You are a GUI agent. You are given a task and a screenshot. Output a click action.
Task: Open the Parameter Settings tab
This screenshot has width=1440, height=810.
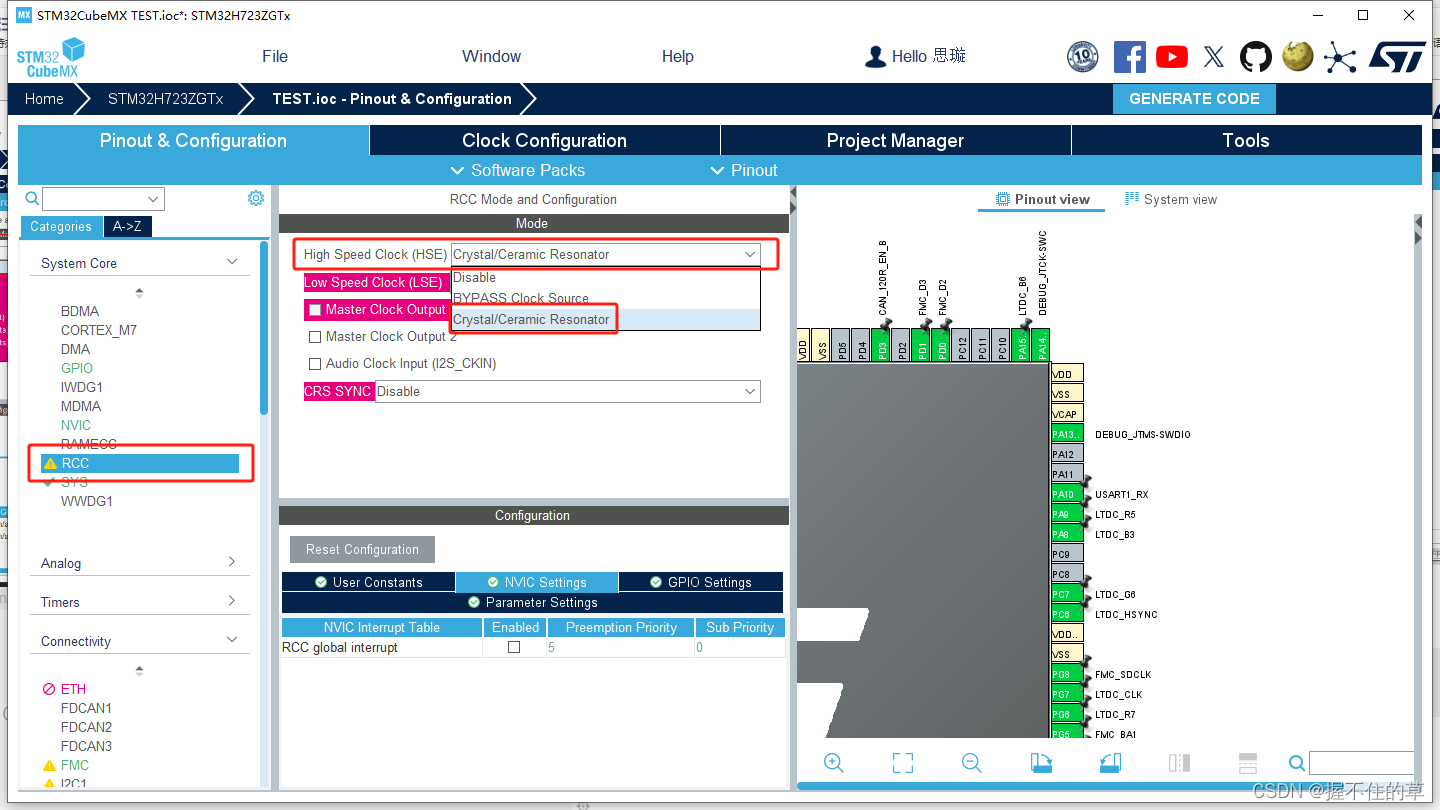click(x=532, y=602)
